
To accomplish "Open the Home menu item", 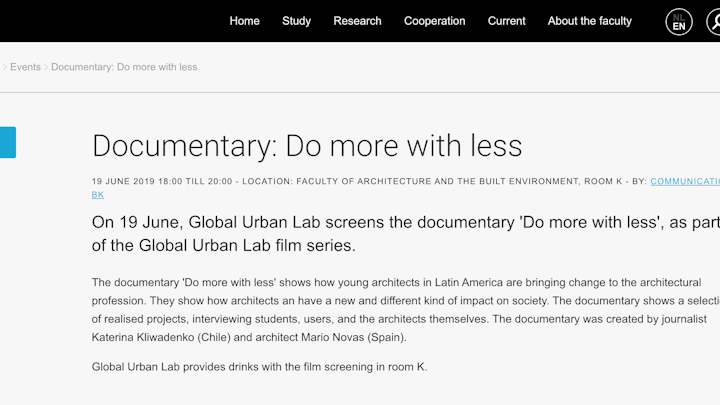I will pos(244,21).
